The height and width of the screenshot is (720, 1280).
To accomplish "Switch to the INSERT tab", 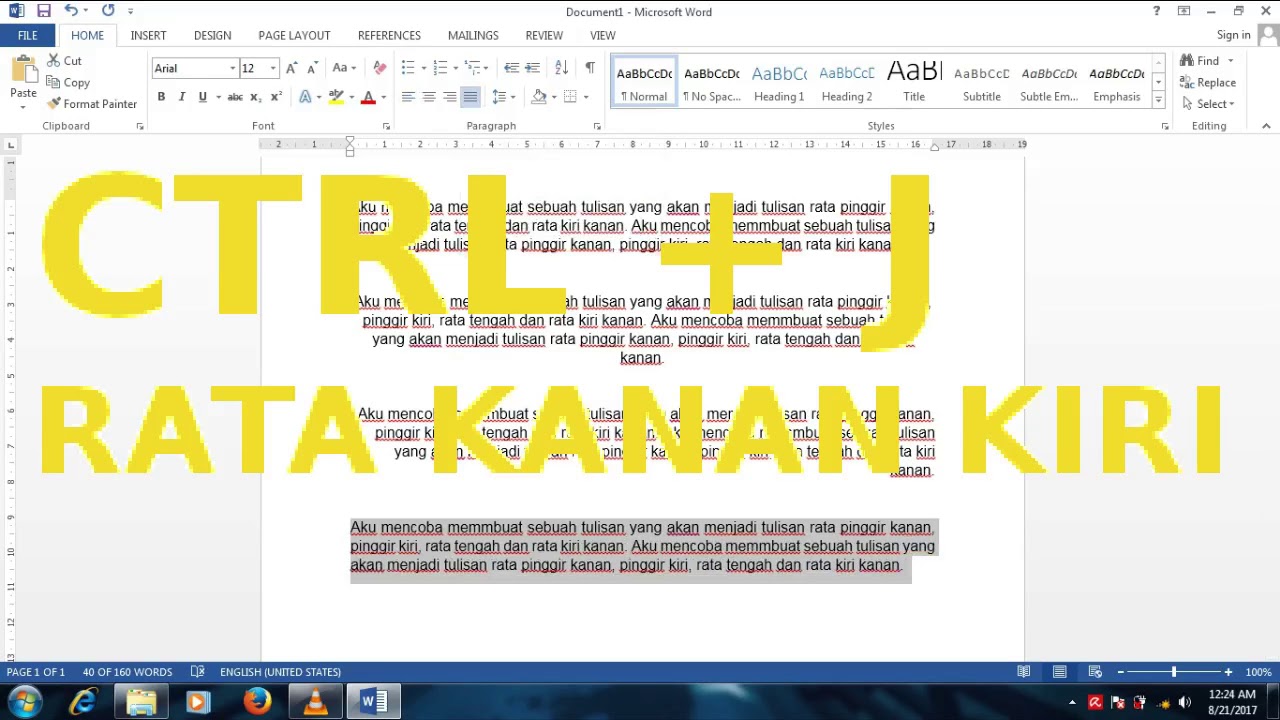I will point(148,35).
